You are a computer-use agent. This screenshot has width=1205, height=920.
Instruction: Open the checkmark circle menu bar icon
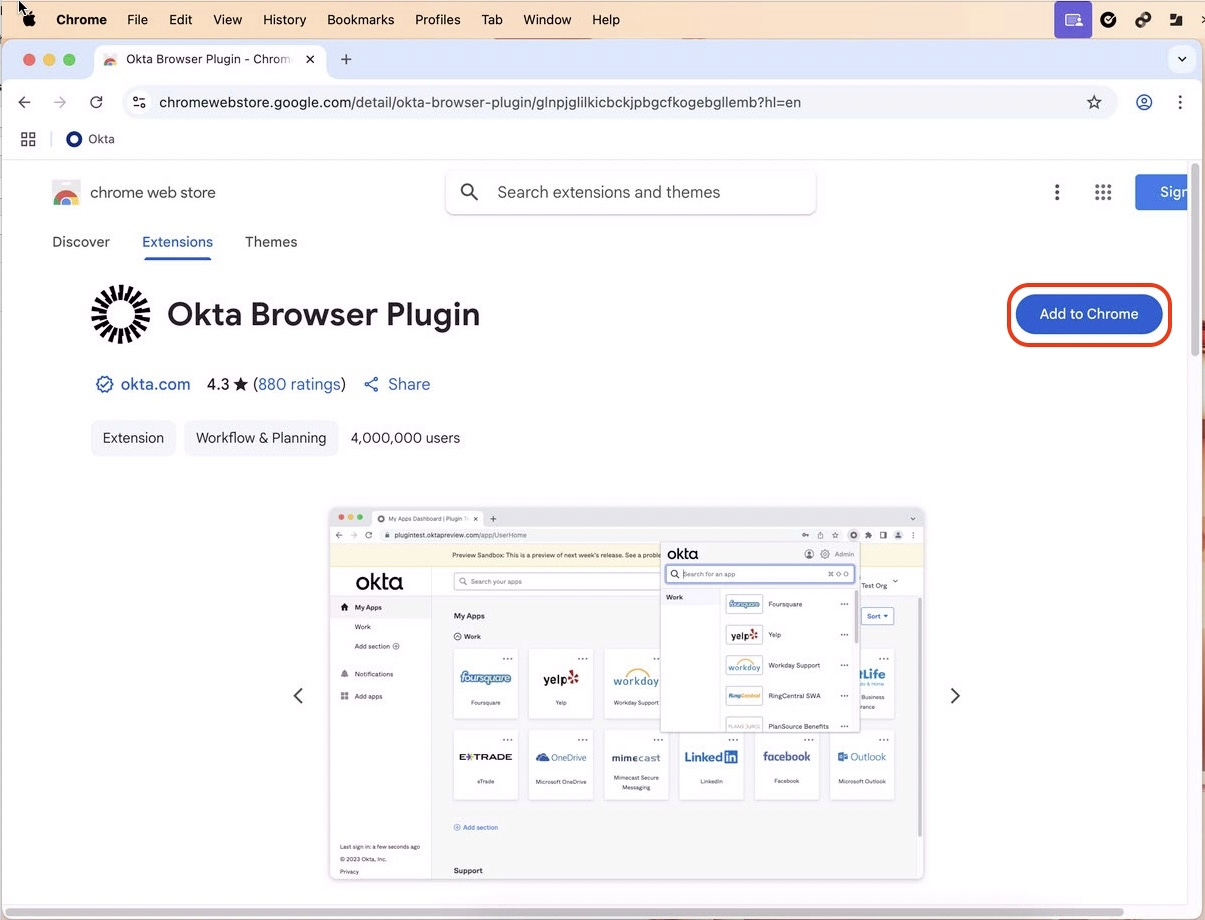click(x=1108, y=19)
